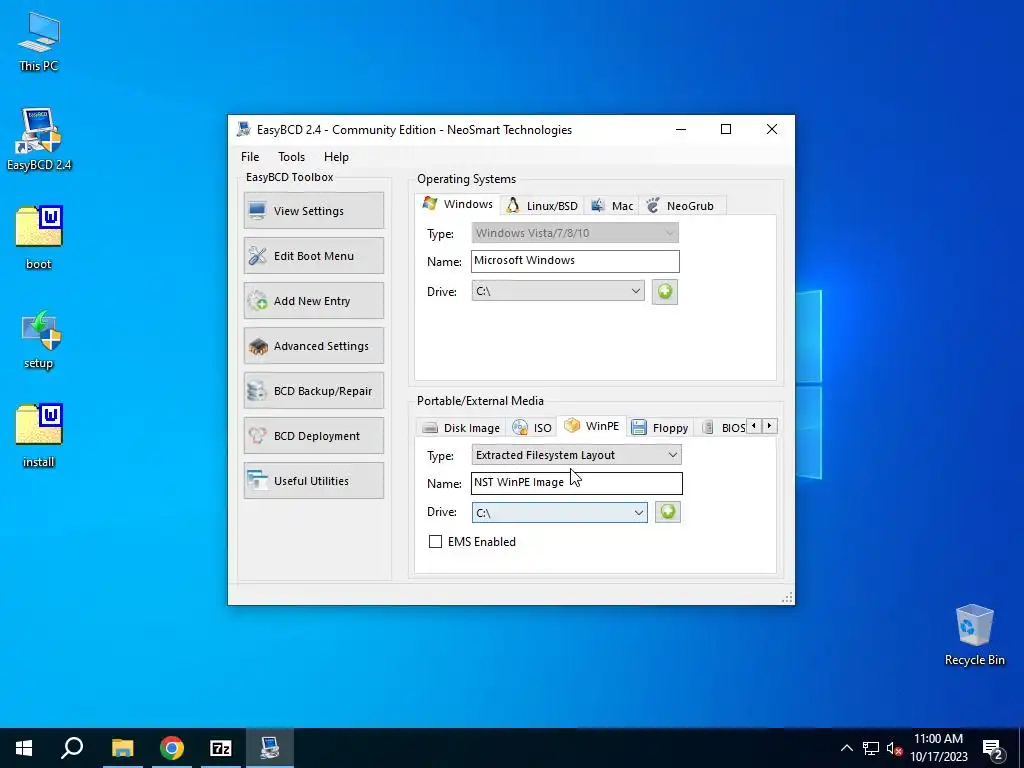The height and width of the screenshot is (768, 1024).
Task: Open This PC desktop icon
Action: coord(39,42)
